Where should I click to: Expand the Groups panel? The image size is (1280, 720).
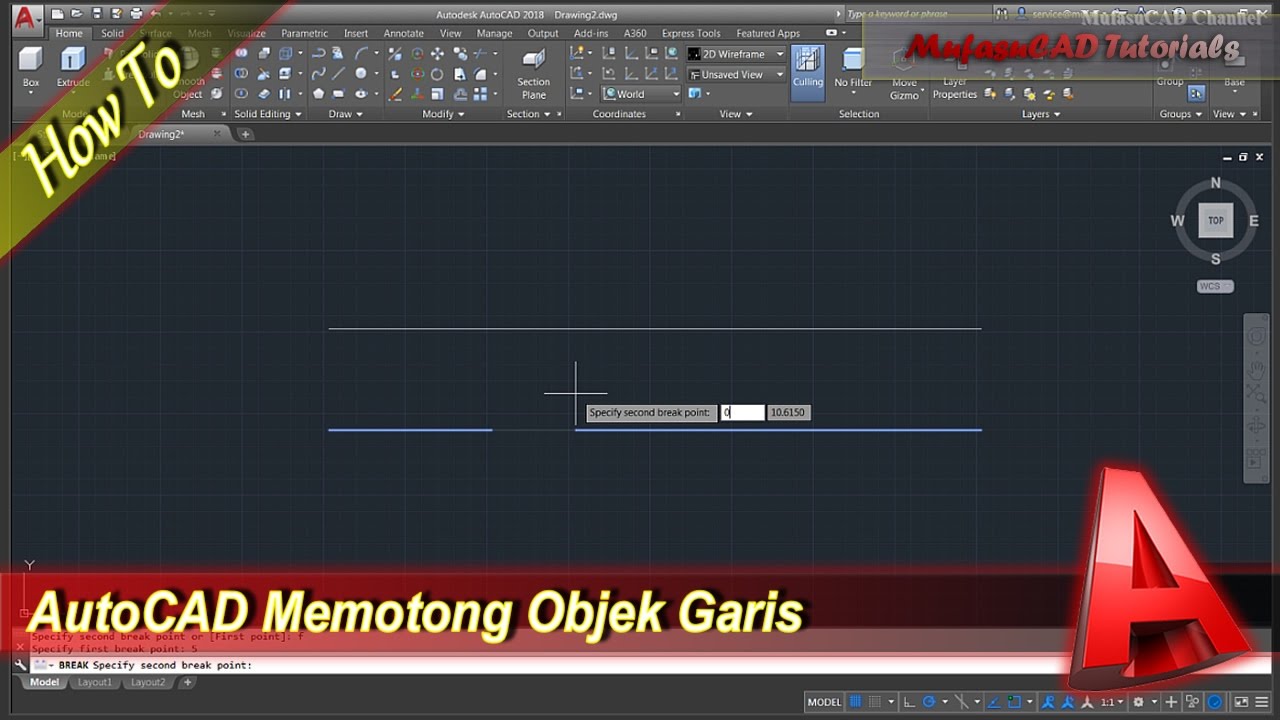[1181, 114]
